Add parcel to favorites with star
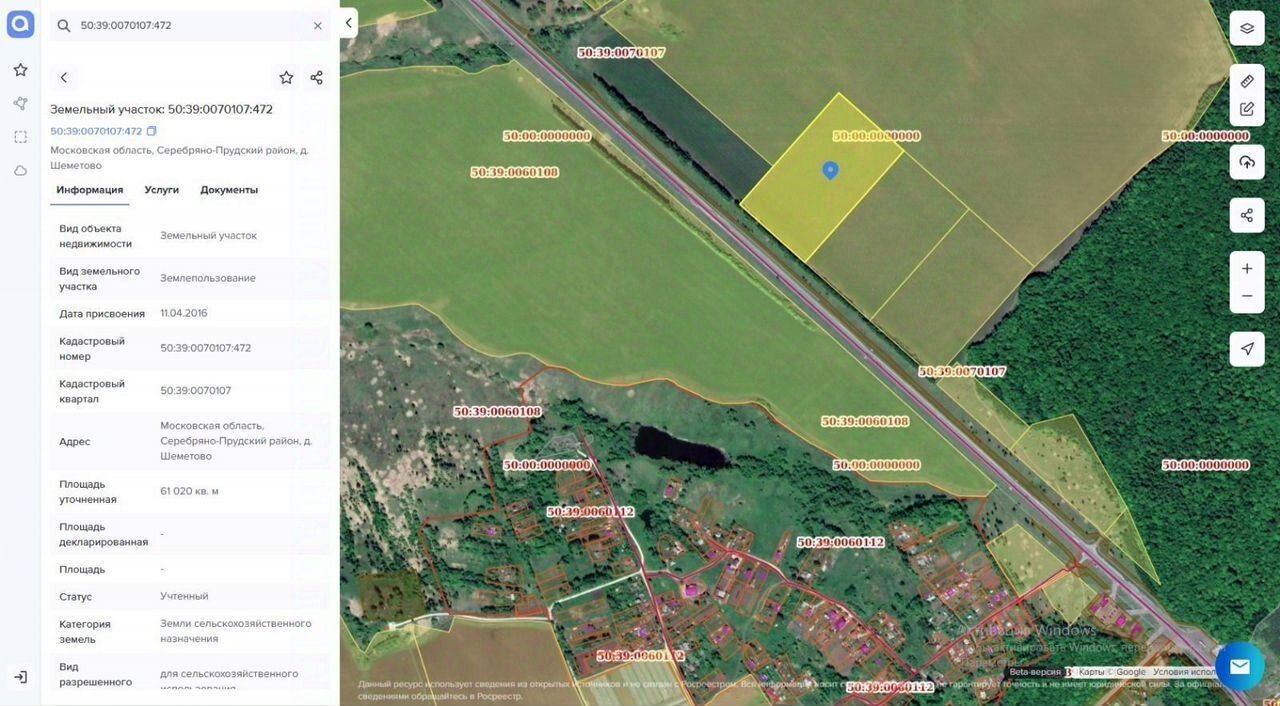This screenshot has height=706, width=1280. point(286,77)
